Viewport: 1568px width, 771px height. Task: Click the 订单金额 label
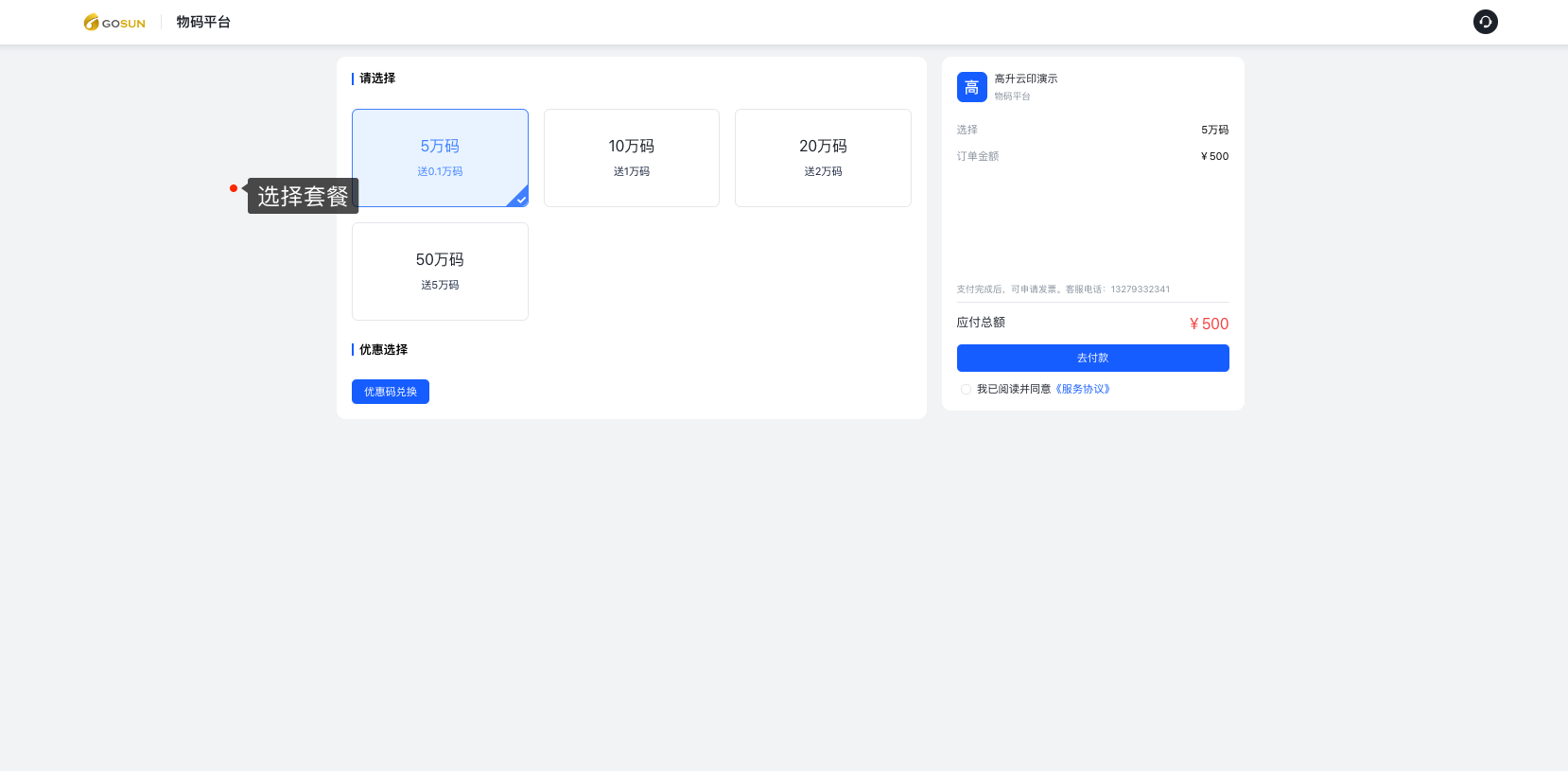tap(978, 156)
